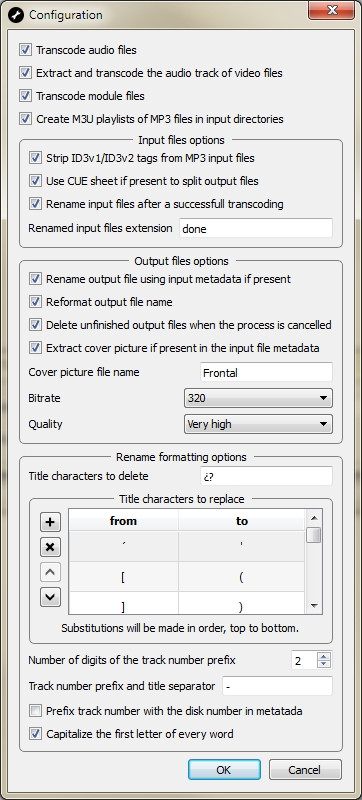Click the Configuration wrench icon in title bar
This screenshot has width=362, height=800.
(x=16, y=15)
